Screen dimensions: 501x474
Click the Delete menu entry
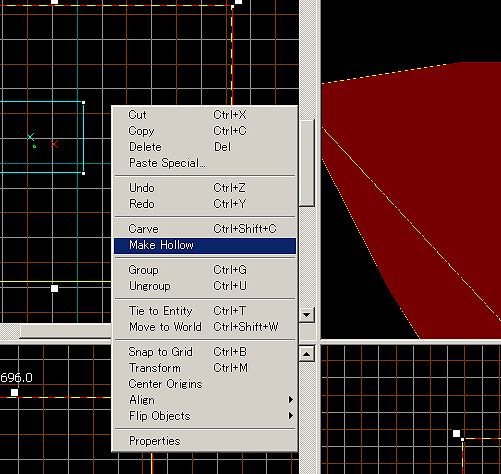tap(205, 147)
